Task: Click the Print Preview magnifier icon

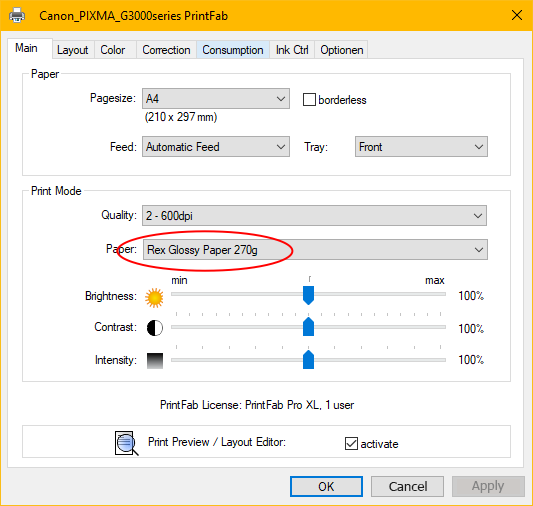Action: 126,443
